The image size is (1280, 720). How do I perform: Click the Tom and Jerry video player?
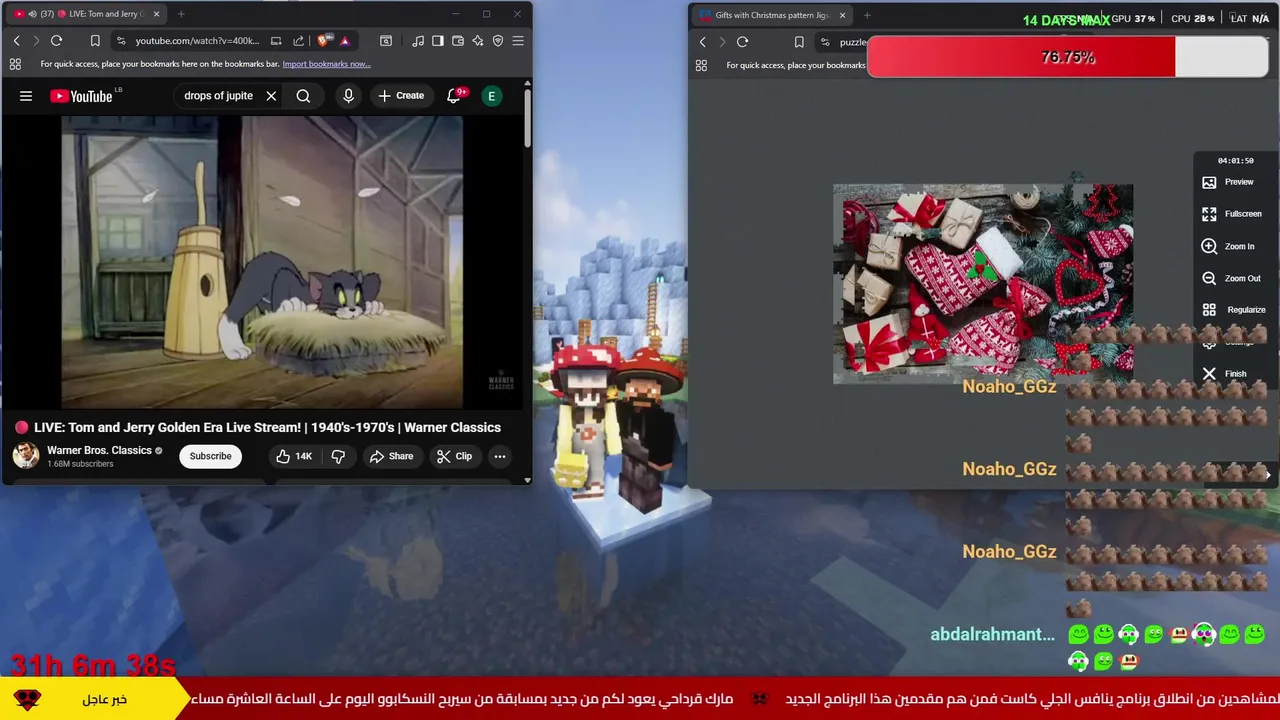tap(262, 262)
